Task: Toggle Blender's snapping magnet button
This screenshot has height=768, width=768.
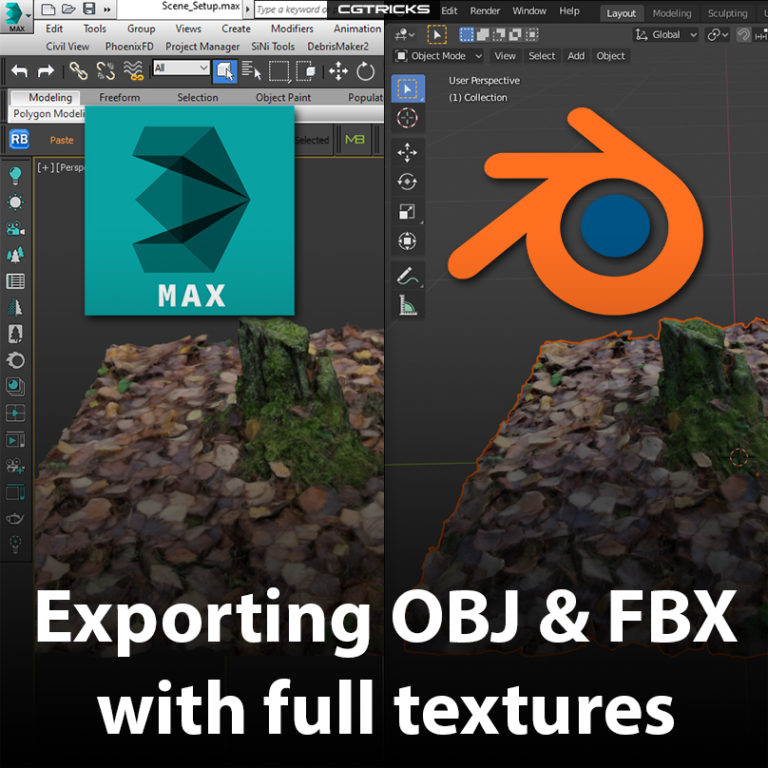Action: pos(743,34)
